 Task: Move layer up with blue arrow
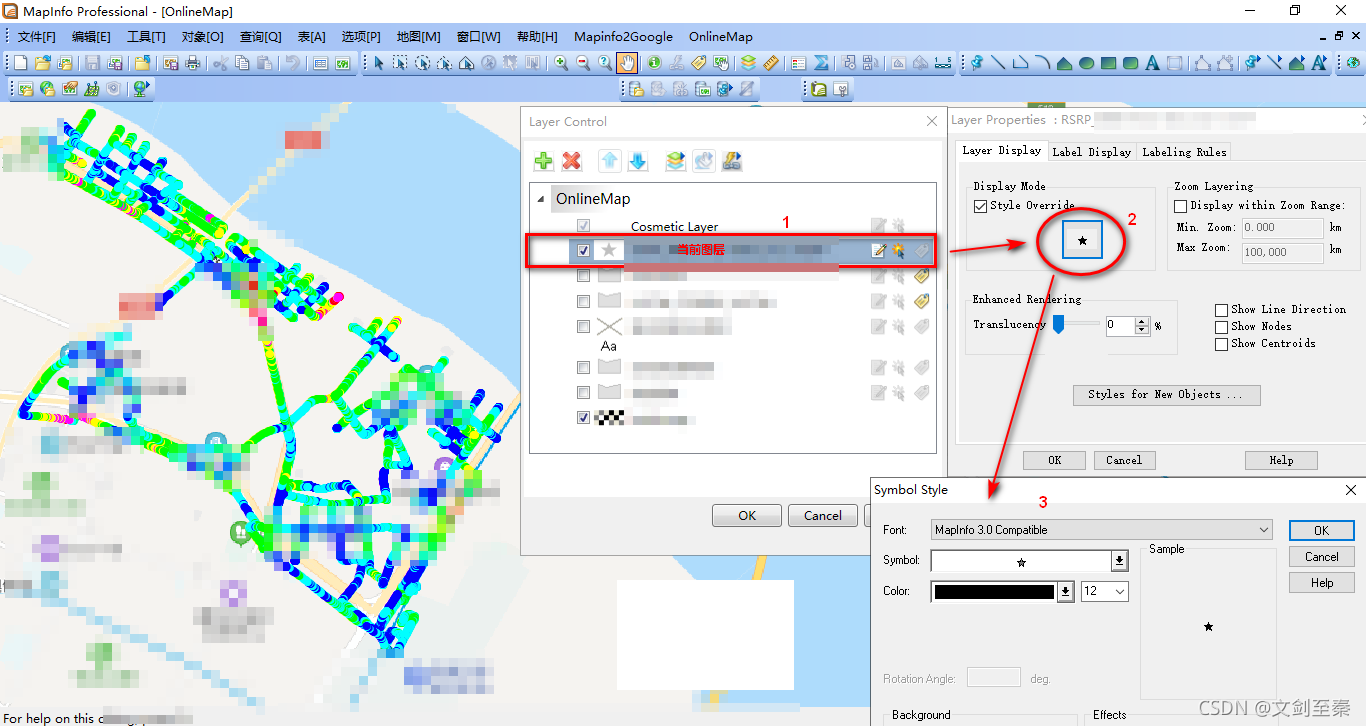[609, 161]
